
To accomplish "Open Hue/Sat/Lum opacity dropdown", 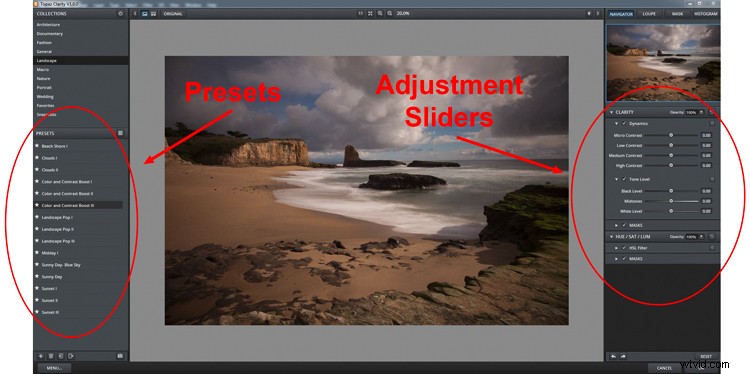I will [x=701, y=237].
